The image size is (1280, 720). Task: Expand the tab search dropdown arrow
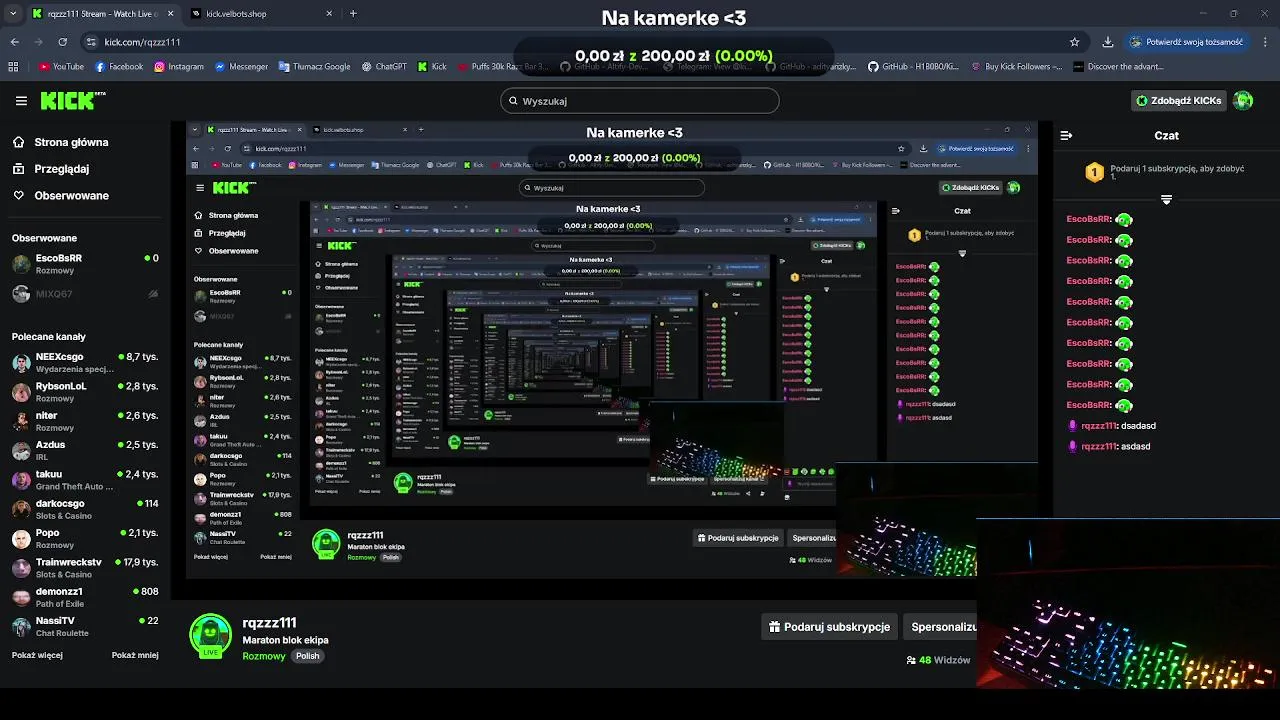[13, 14]
